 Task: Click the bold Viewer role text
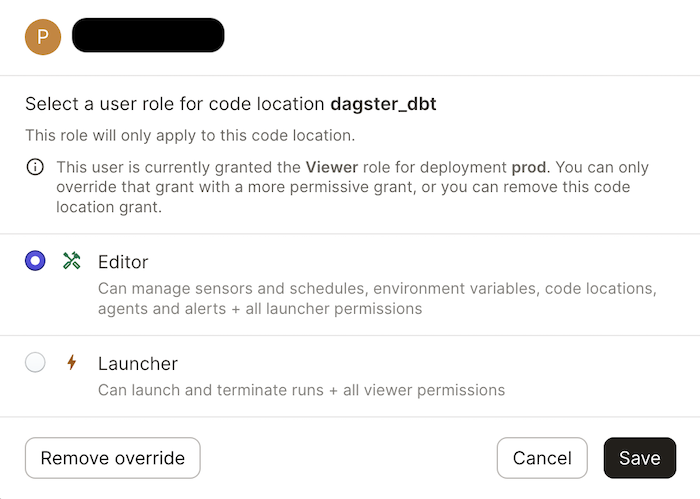pyautogui.click(x=329, y=167)
